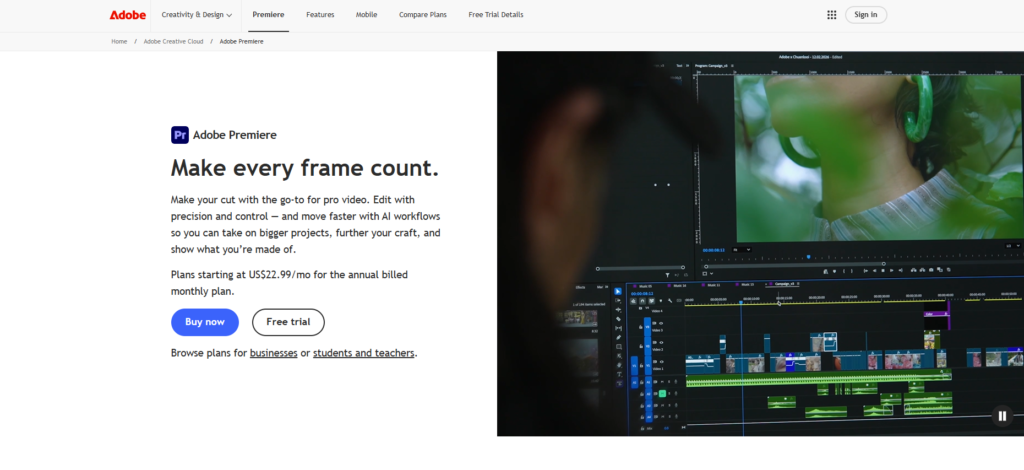
Task: Open the apps grid icon
Action: click(x=831, y=15)
